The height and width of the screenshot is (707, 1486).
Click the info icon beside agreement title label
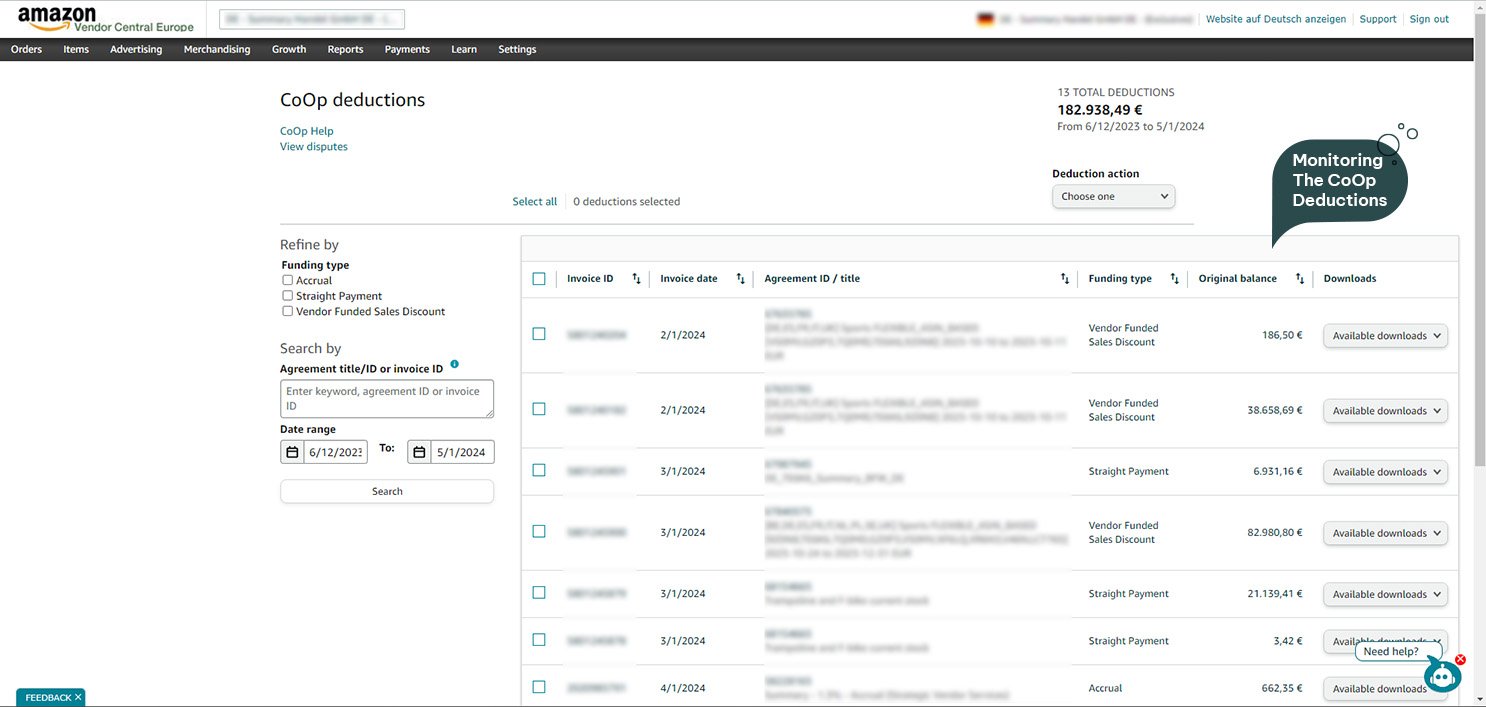454,365
